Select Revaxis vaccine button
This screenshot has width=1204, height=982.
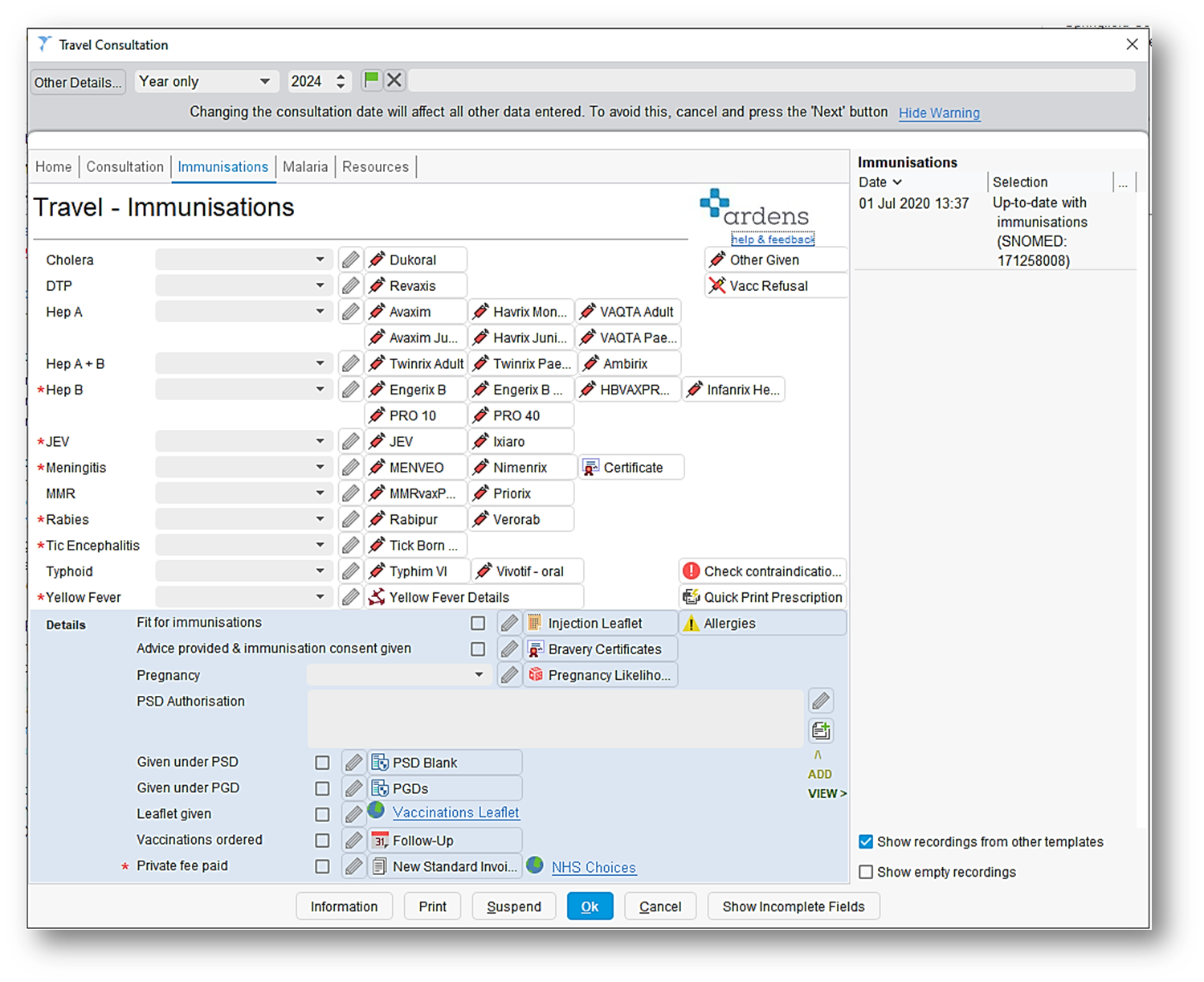point(415,285)
